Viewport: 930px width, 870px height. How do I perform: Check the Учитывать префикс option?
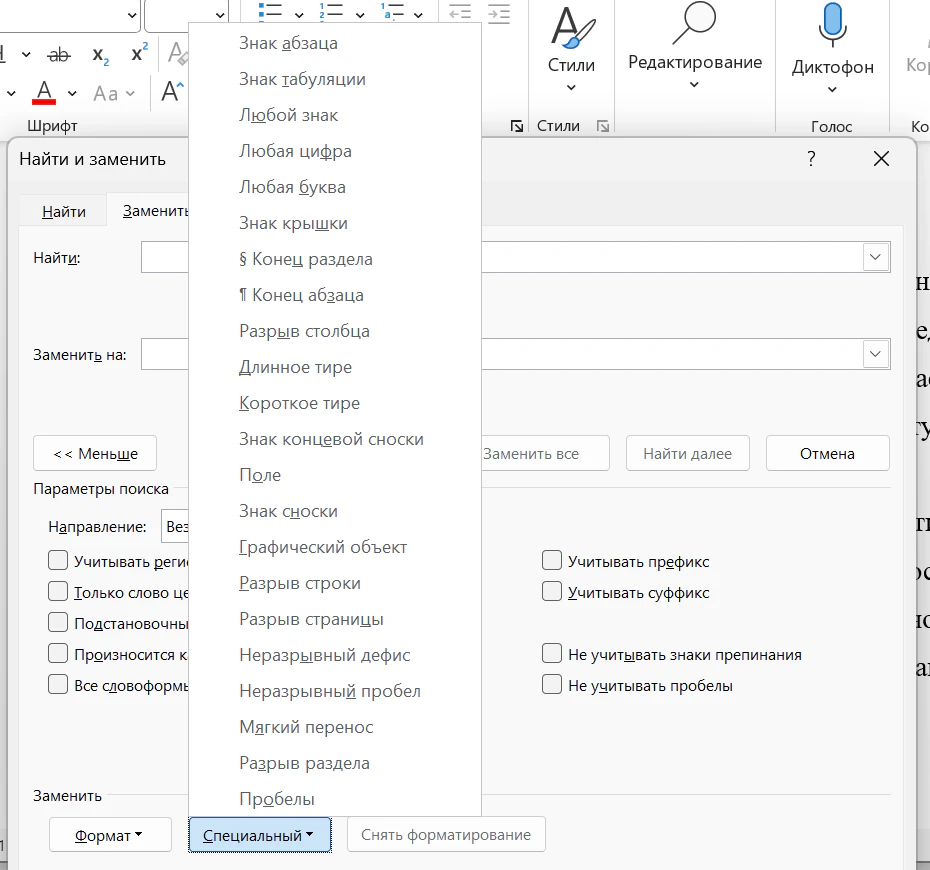pos(552,560)
